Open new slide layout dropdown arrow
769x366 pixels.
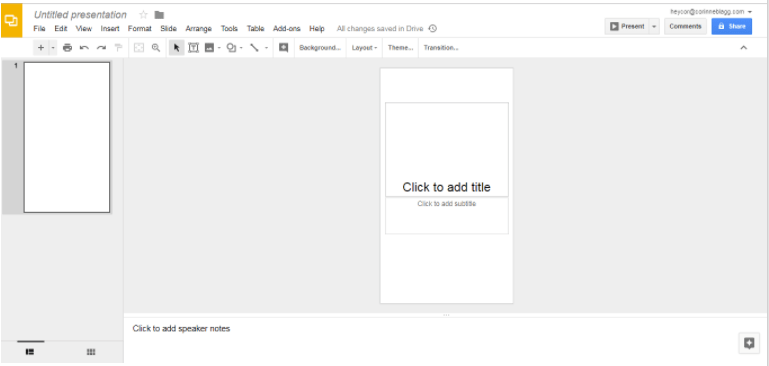[x=53, y=48]
